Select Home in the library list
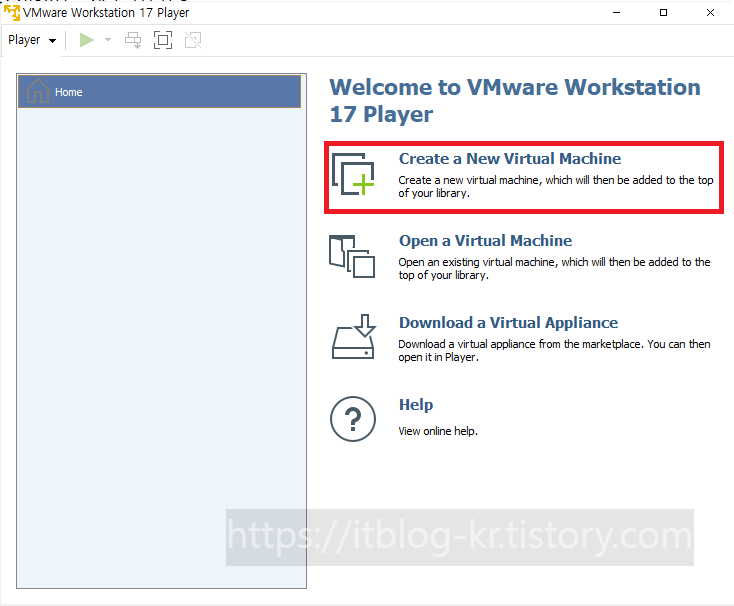Viewport: 734px width, 606px height. [x=159, y=92]
